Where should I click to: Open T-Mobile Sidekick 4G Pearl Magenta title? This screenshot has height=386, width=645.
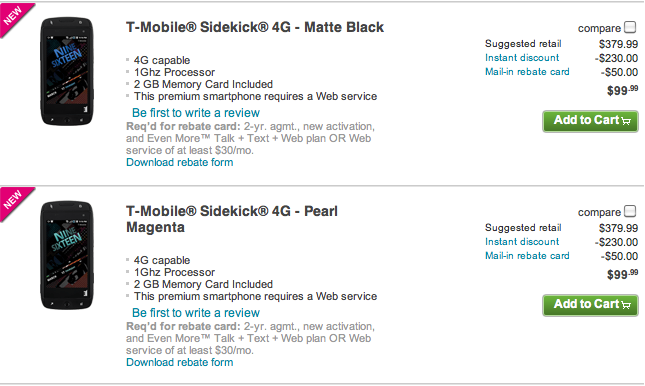(x=232, y=219)
